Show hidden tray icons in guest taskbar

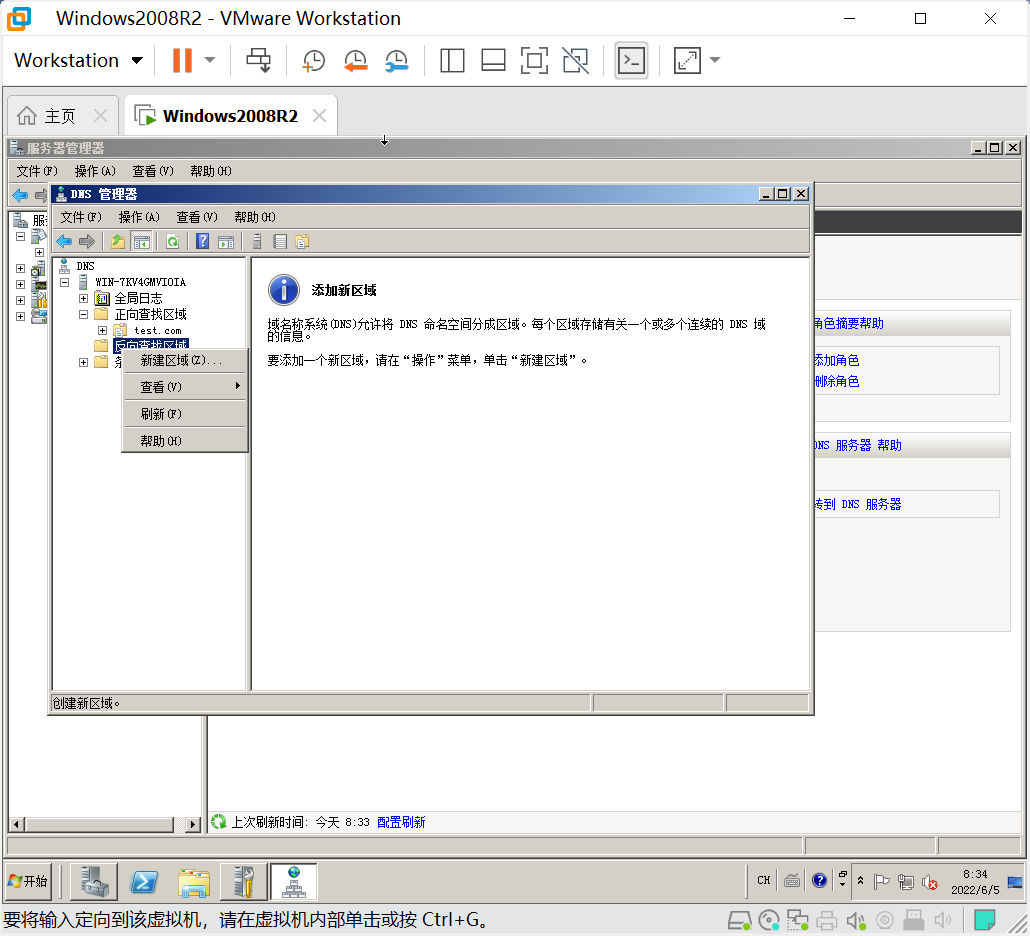pos(860,881)
